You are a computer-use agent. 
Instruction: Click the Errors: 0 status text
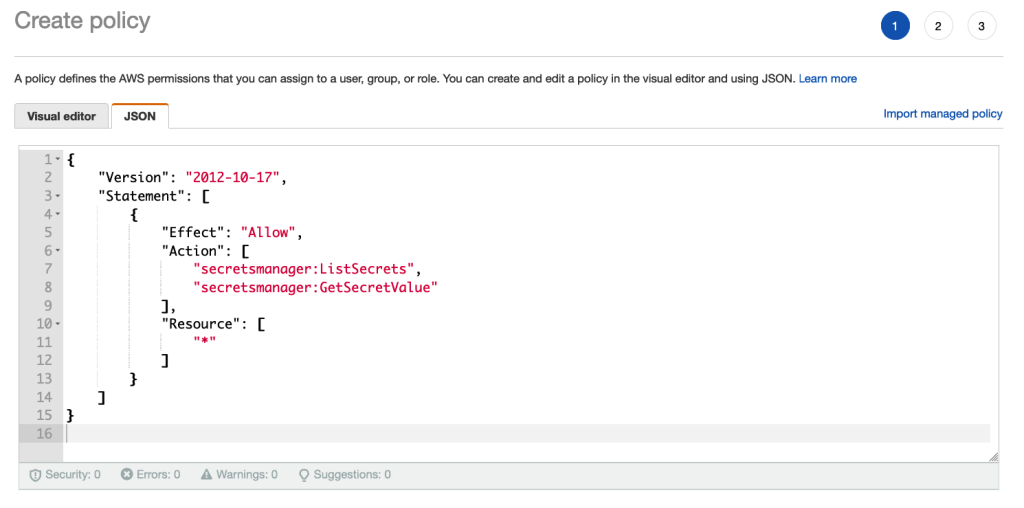tap(158, 475)
